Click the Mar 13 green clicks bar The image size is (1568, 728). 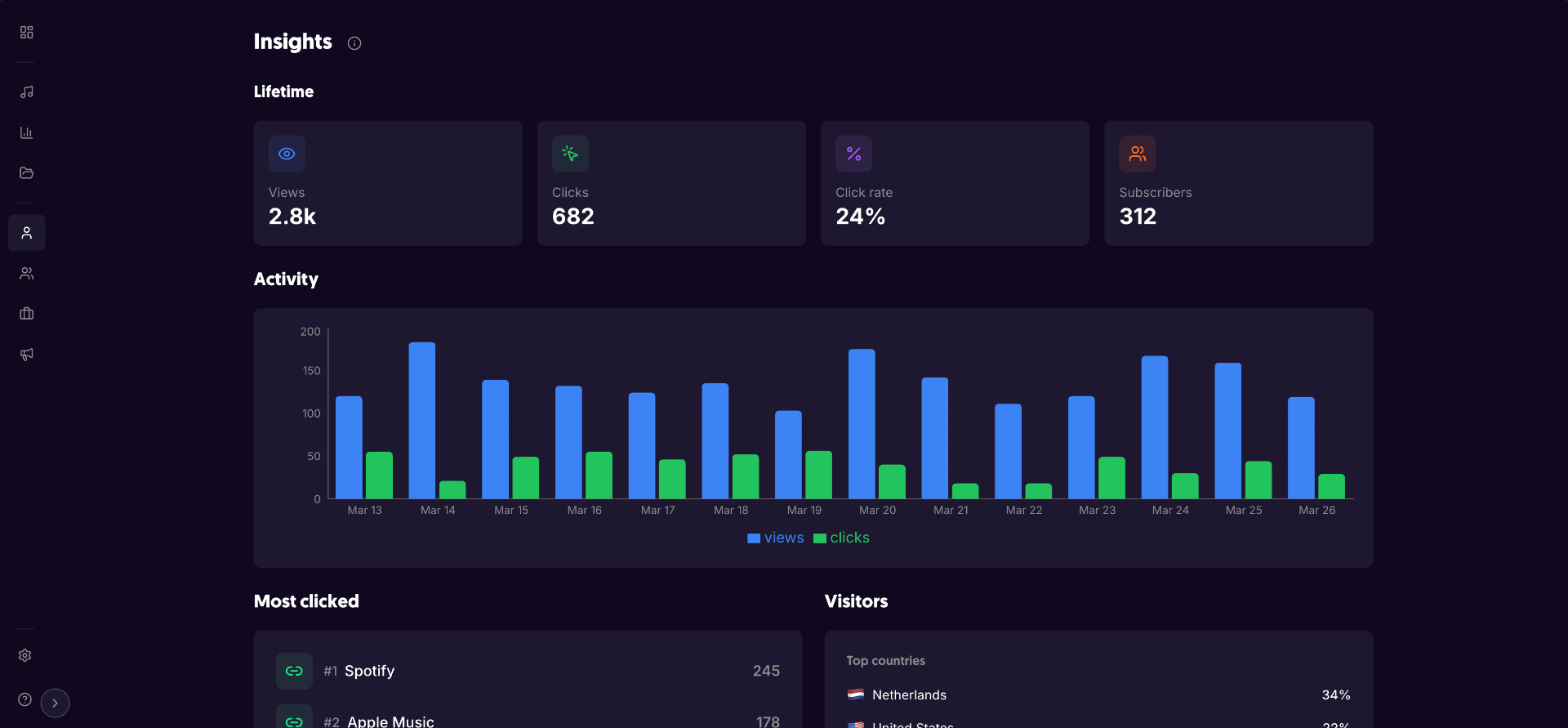(379, 475)
